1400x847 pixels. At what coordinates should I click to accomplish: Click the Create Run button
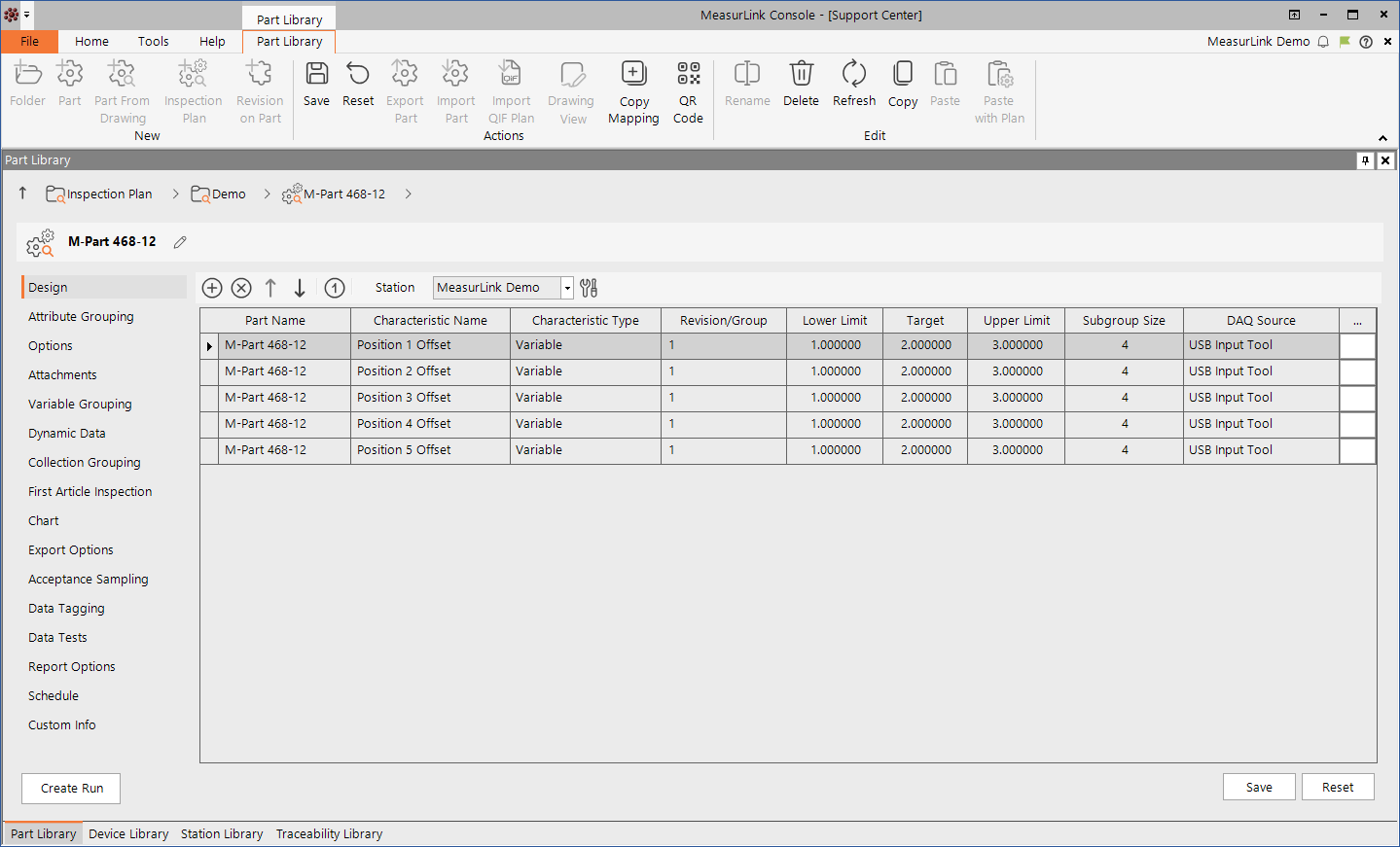71,789
